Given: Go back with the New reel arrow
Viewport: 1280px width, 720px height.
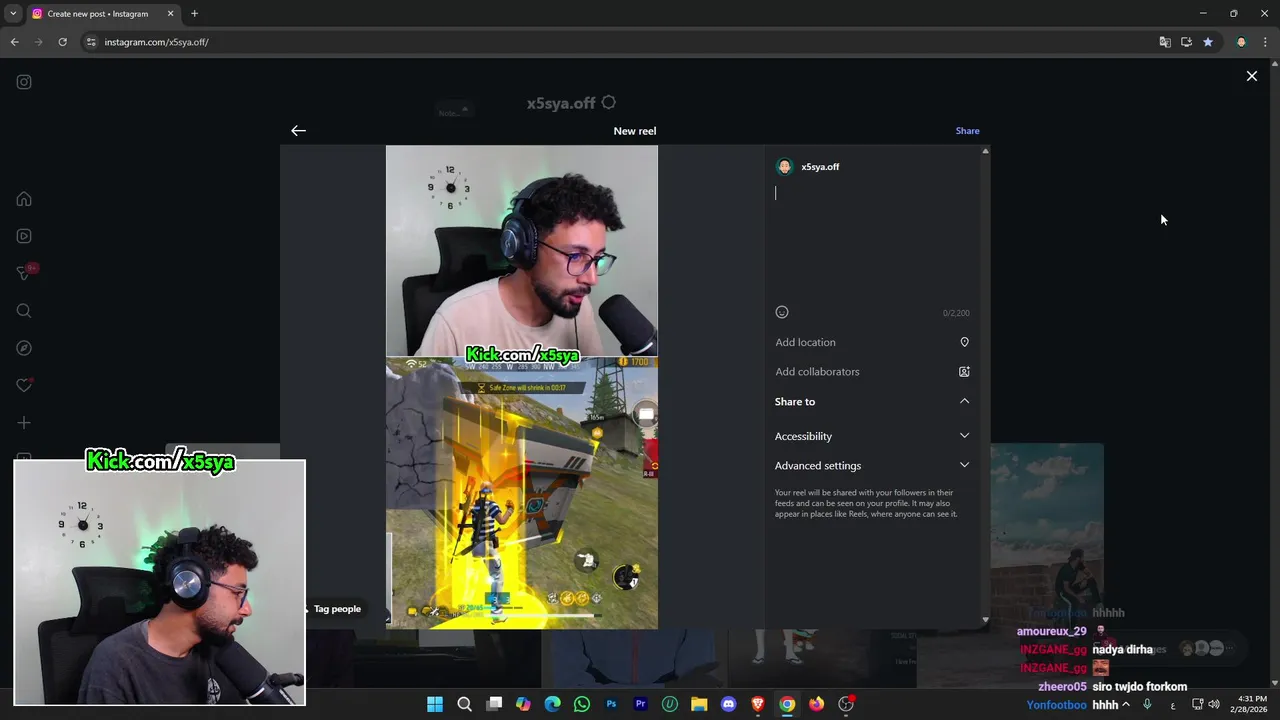Looking at the screenshot, I should pos(298,131).
